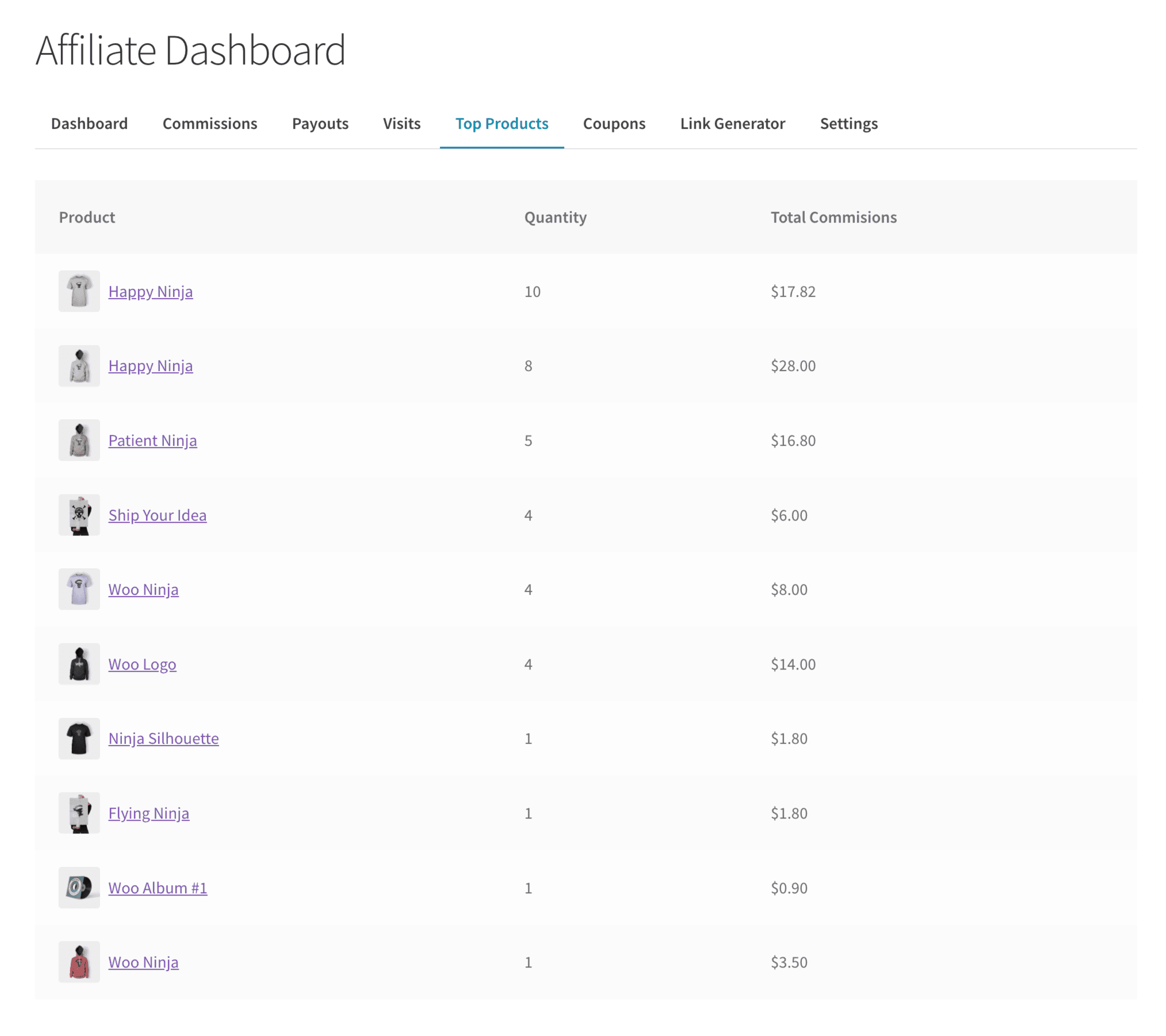1166x1036 pixels.
Task: Click the Ship Your Idea poster thumbnail
Action: (79, 515)
